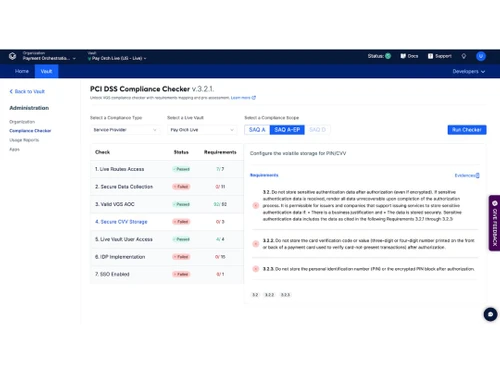Select the Live Vault User Access check
Screen dimensions: 500x375
[x=167, y=239]
